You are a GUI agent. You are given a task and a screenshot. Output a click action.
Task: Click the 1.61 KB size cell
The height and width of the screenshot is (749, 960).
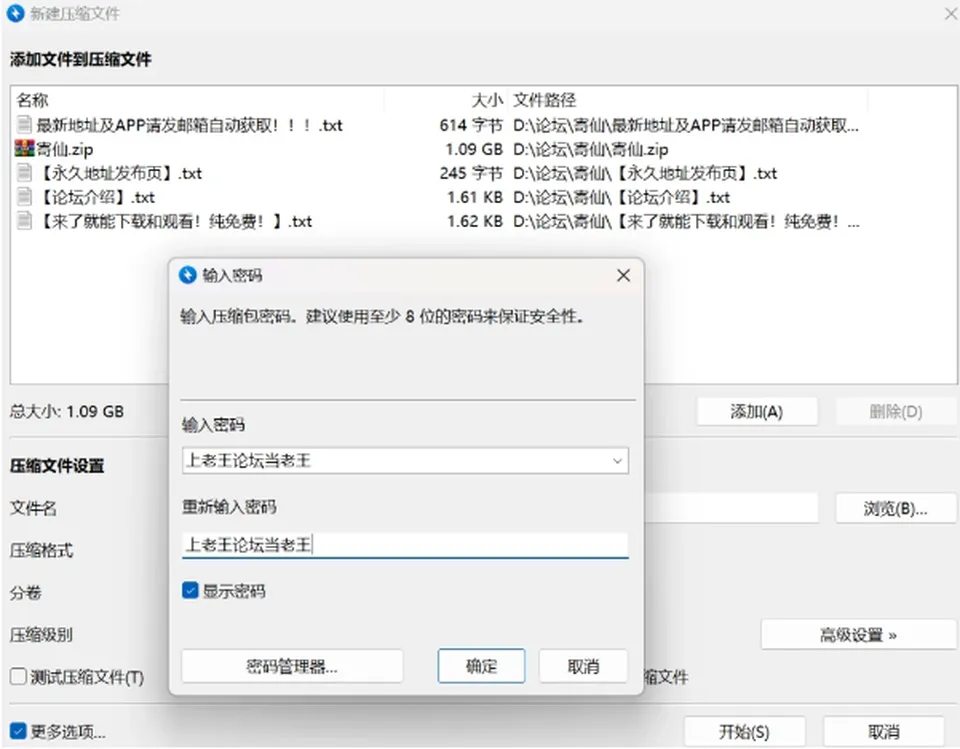tap(474, 197)
